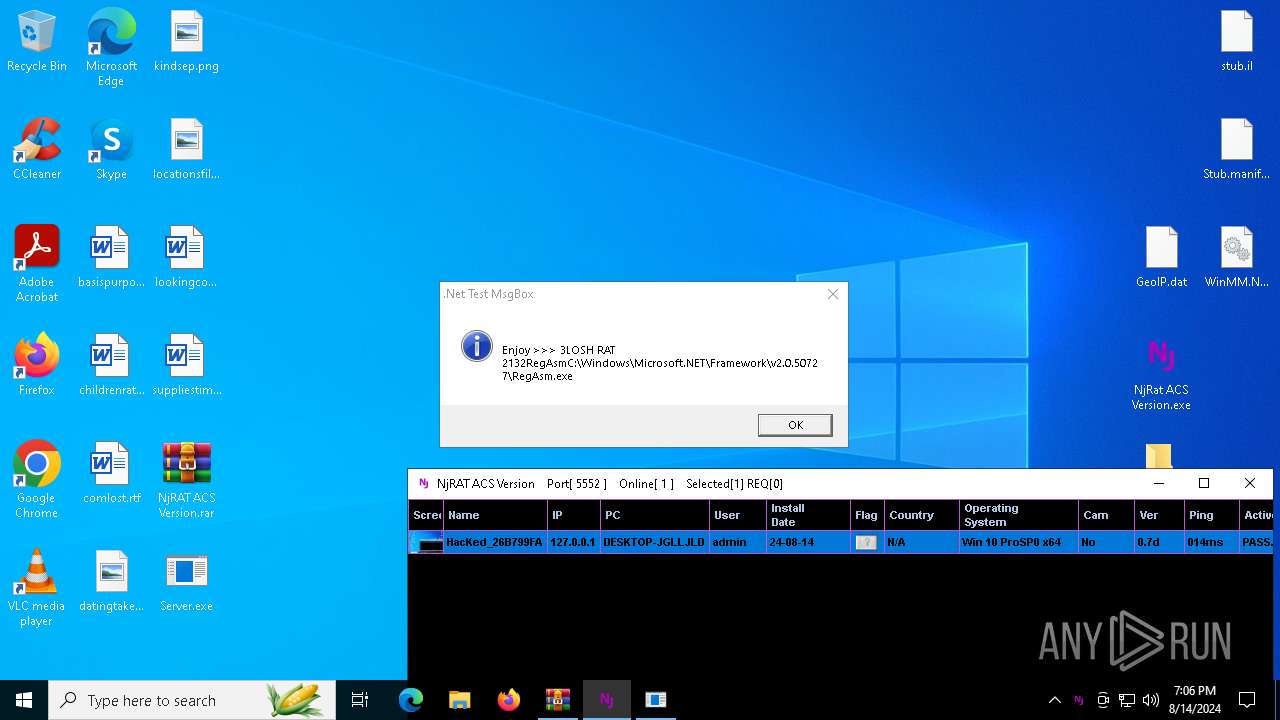Select lookingco... Word document
Viewport: 1280px width, 720px height.
[x=186, y=258]
